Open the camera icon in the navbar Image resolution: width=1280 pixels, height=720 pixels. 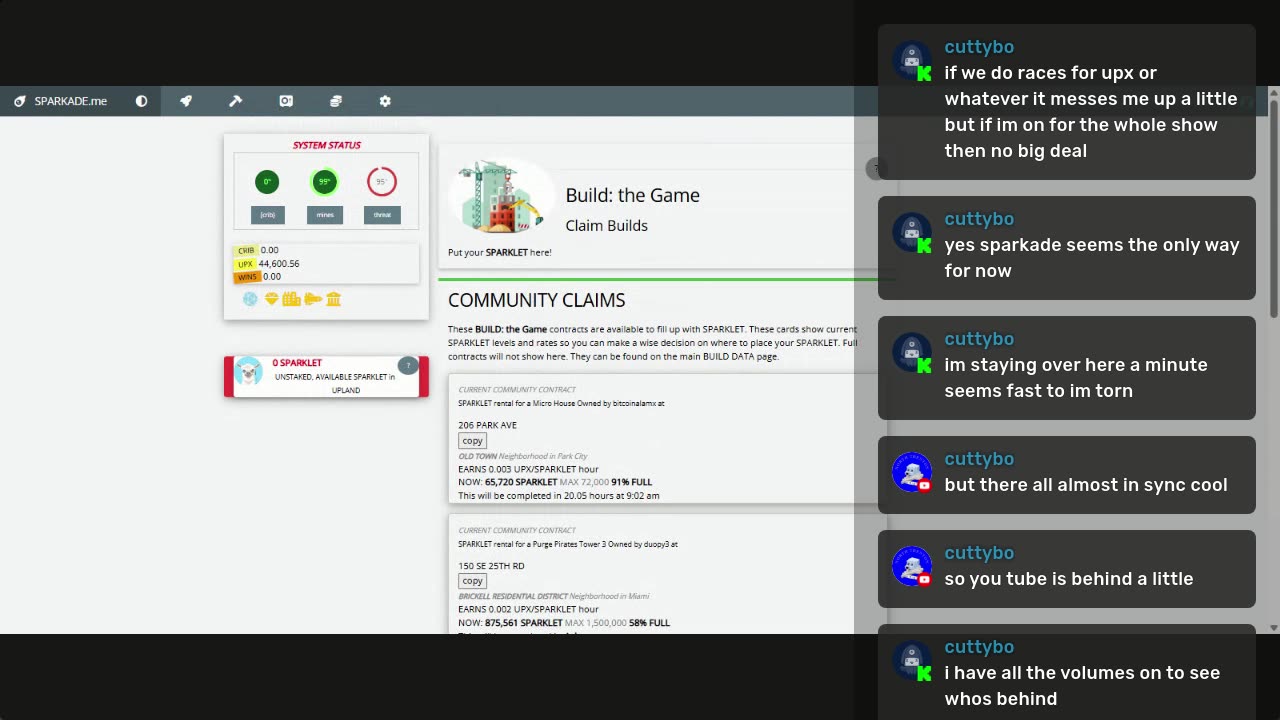click(285, 101)
